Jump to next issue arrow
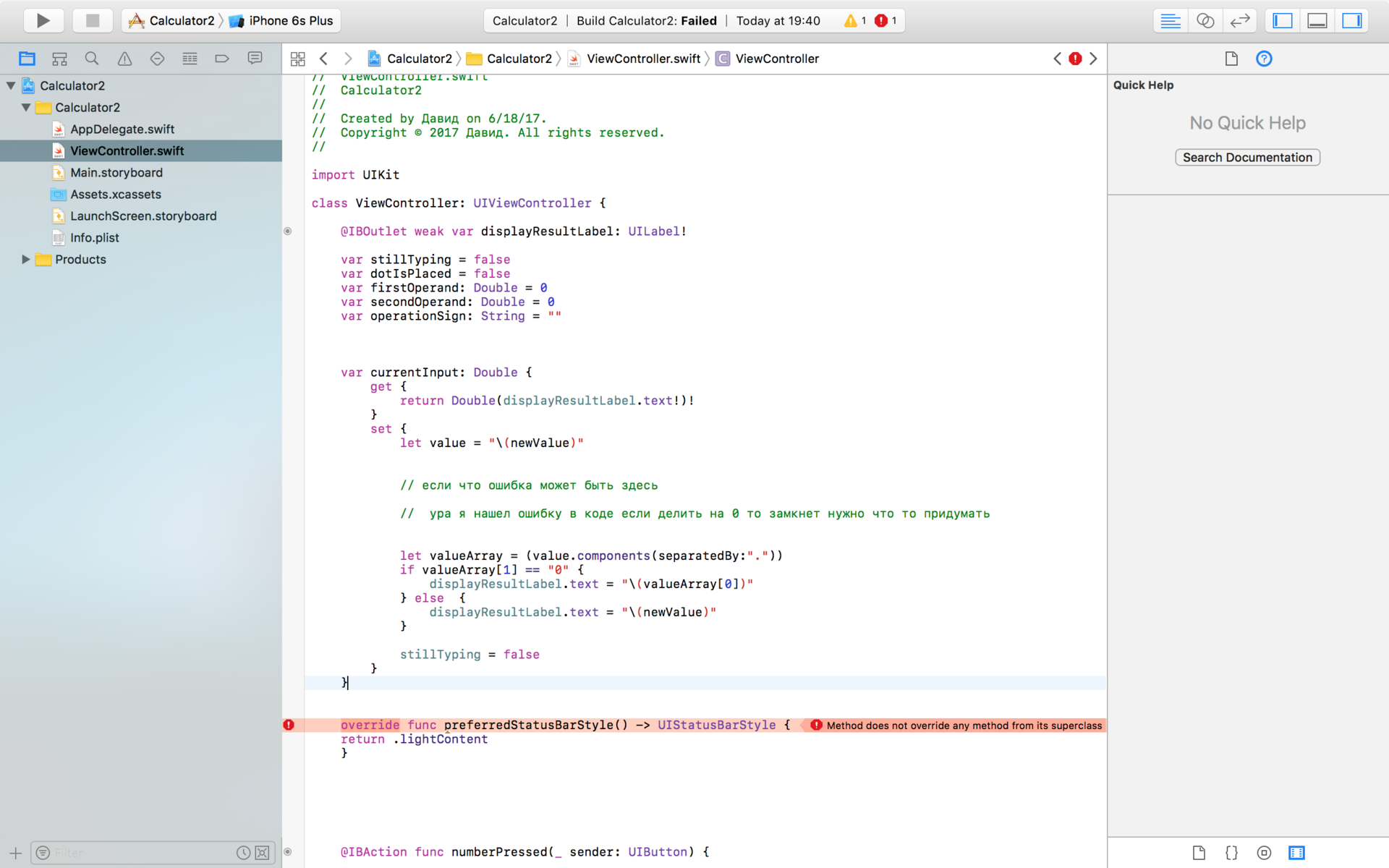 [1093, 59]
